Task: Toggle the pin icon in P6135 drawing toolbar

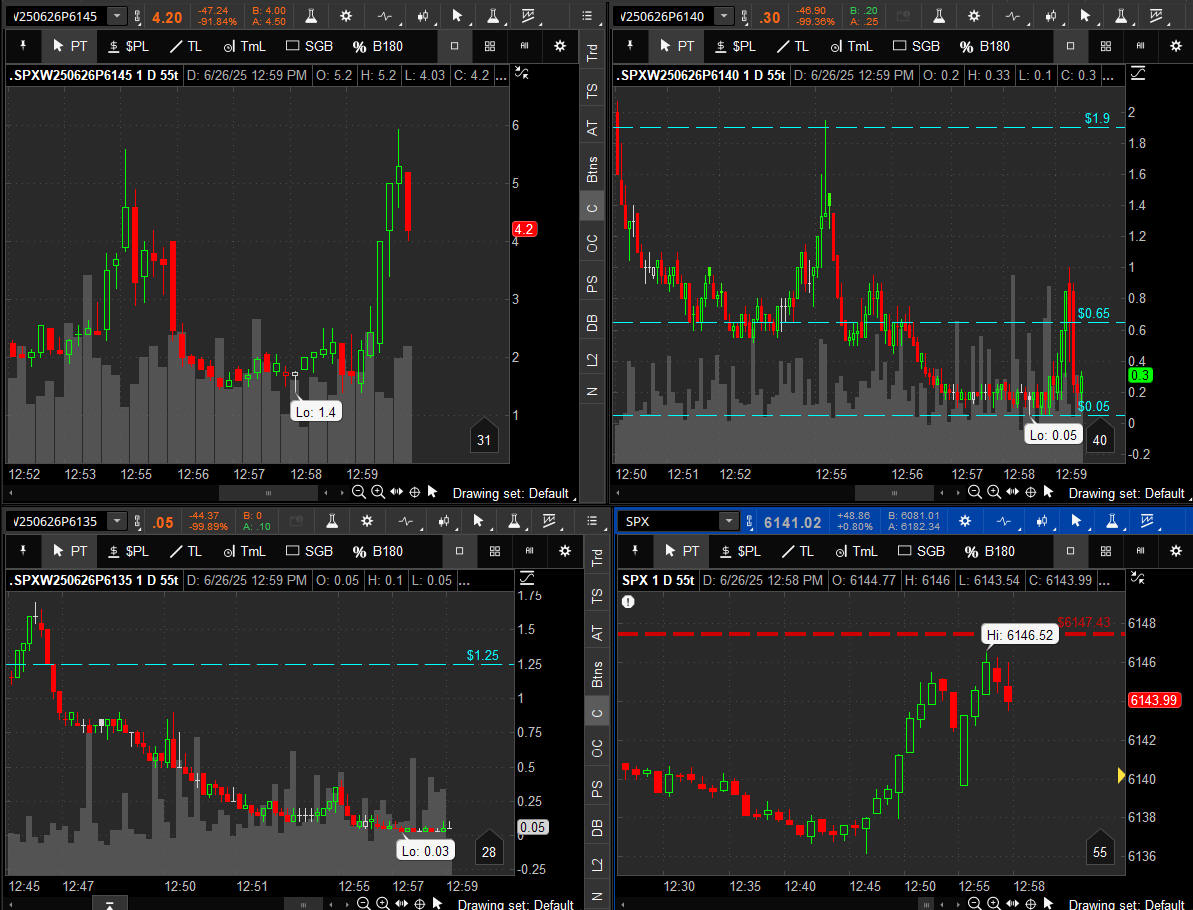Action: (x=23, y=551)
